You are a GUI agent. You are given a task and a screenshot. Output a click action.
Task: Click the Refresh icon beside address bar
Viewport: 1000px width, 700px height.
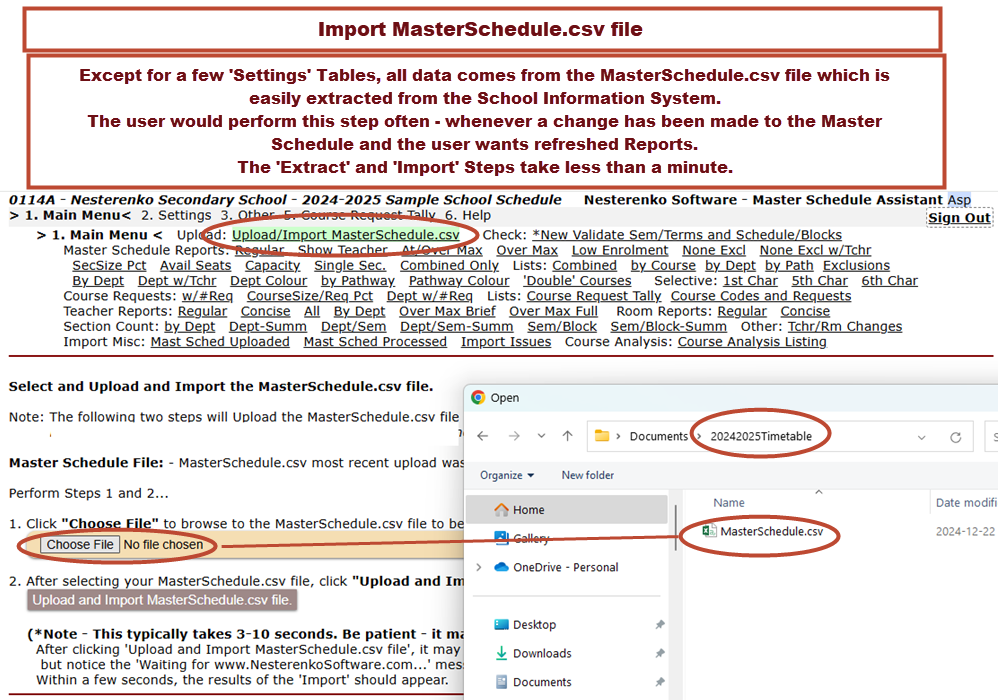pyautogui.click(x=955, y=437)
